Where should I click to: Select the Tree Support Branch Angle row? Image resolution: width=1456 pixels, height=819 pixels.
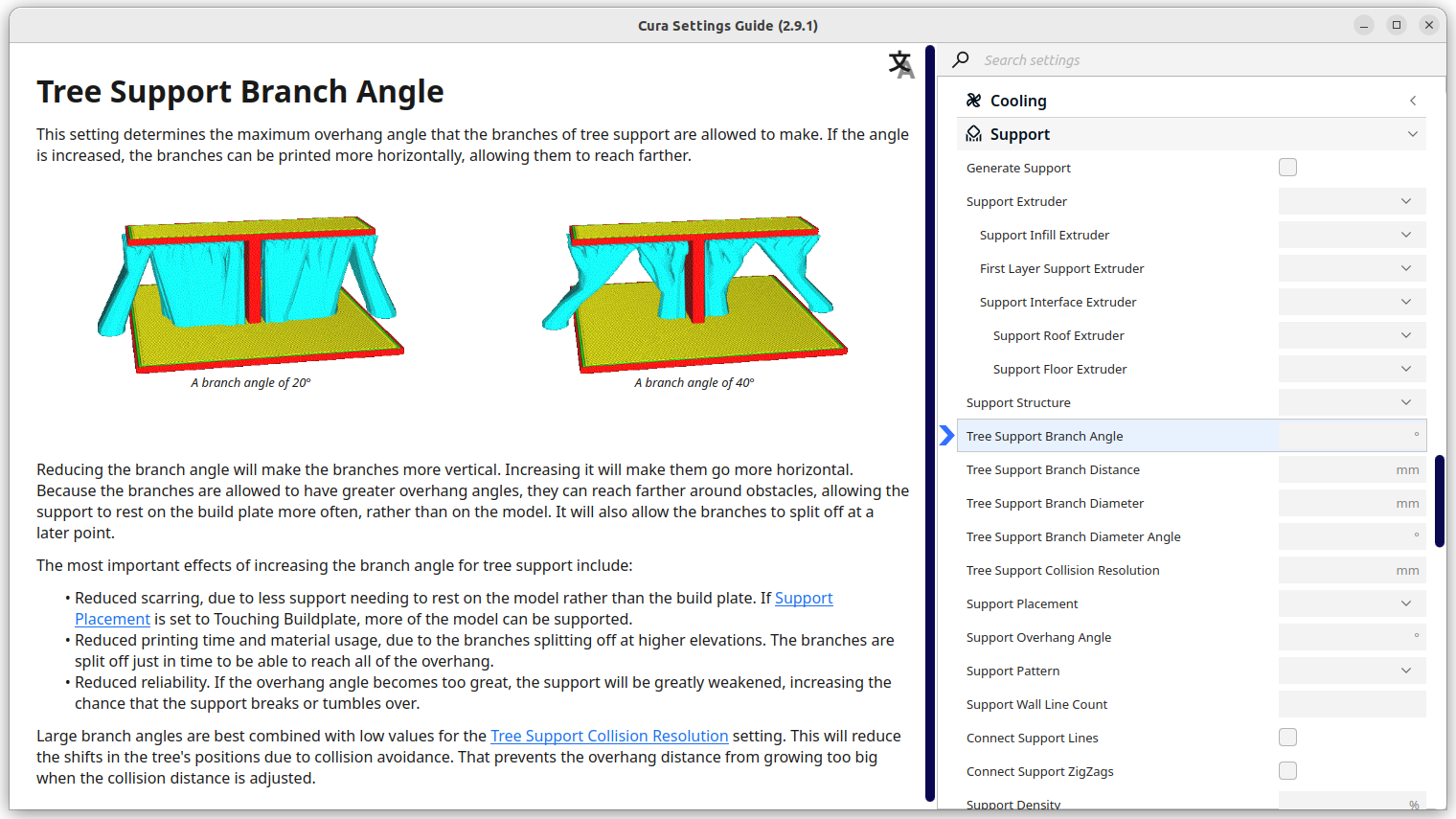[1191, 436]
